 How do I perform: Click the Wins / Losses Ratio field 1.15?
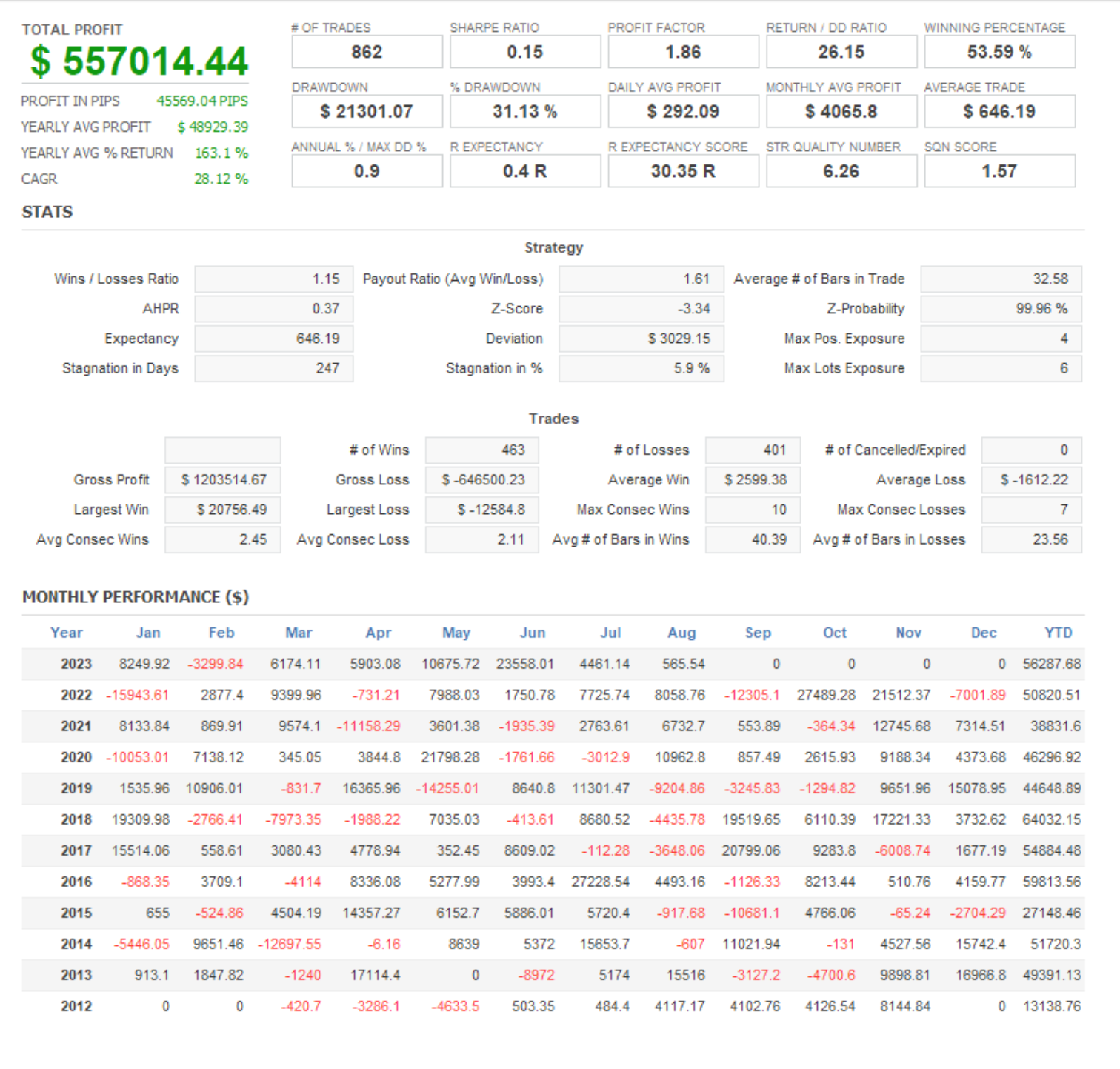coord(274,279)
